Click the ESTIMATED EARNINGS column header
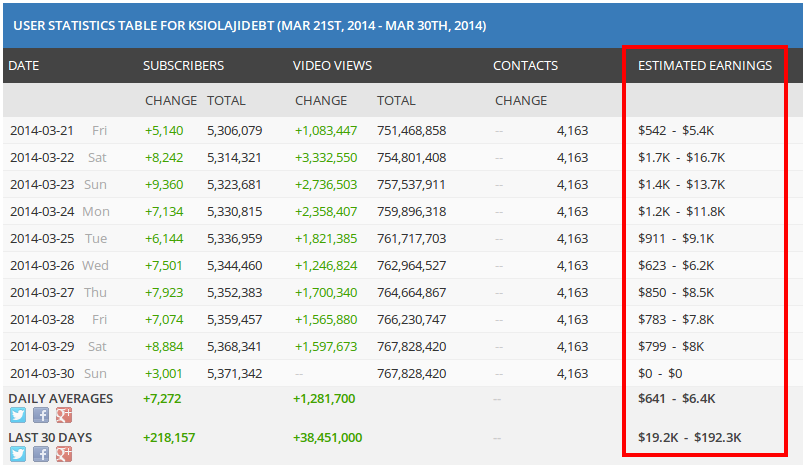The width and height of the screenshot is (808, 468). (704, 66)
